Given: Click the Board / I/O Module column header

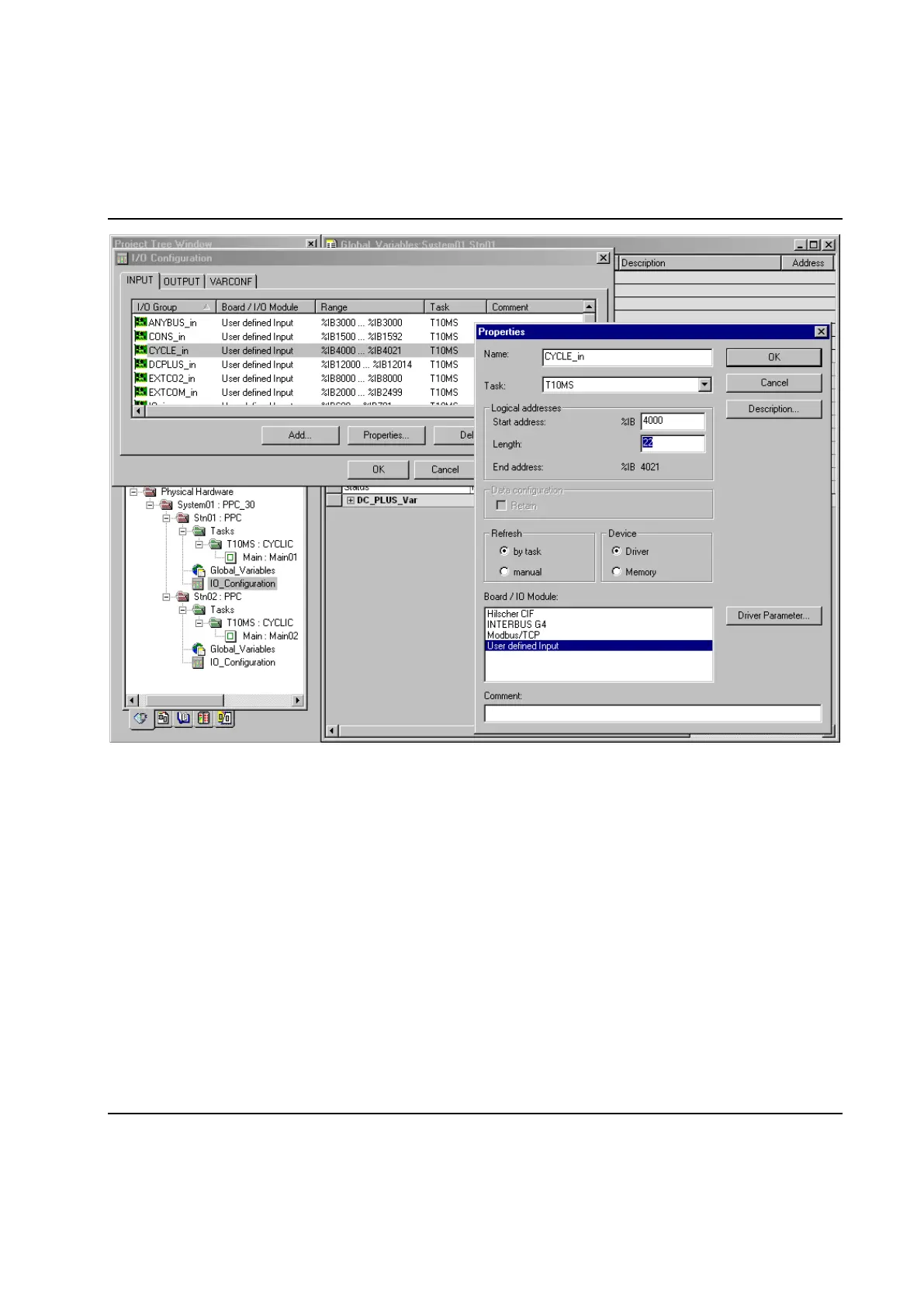Looking at the screenshot, I should [x=265, y=307].
